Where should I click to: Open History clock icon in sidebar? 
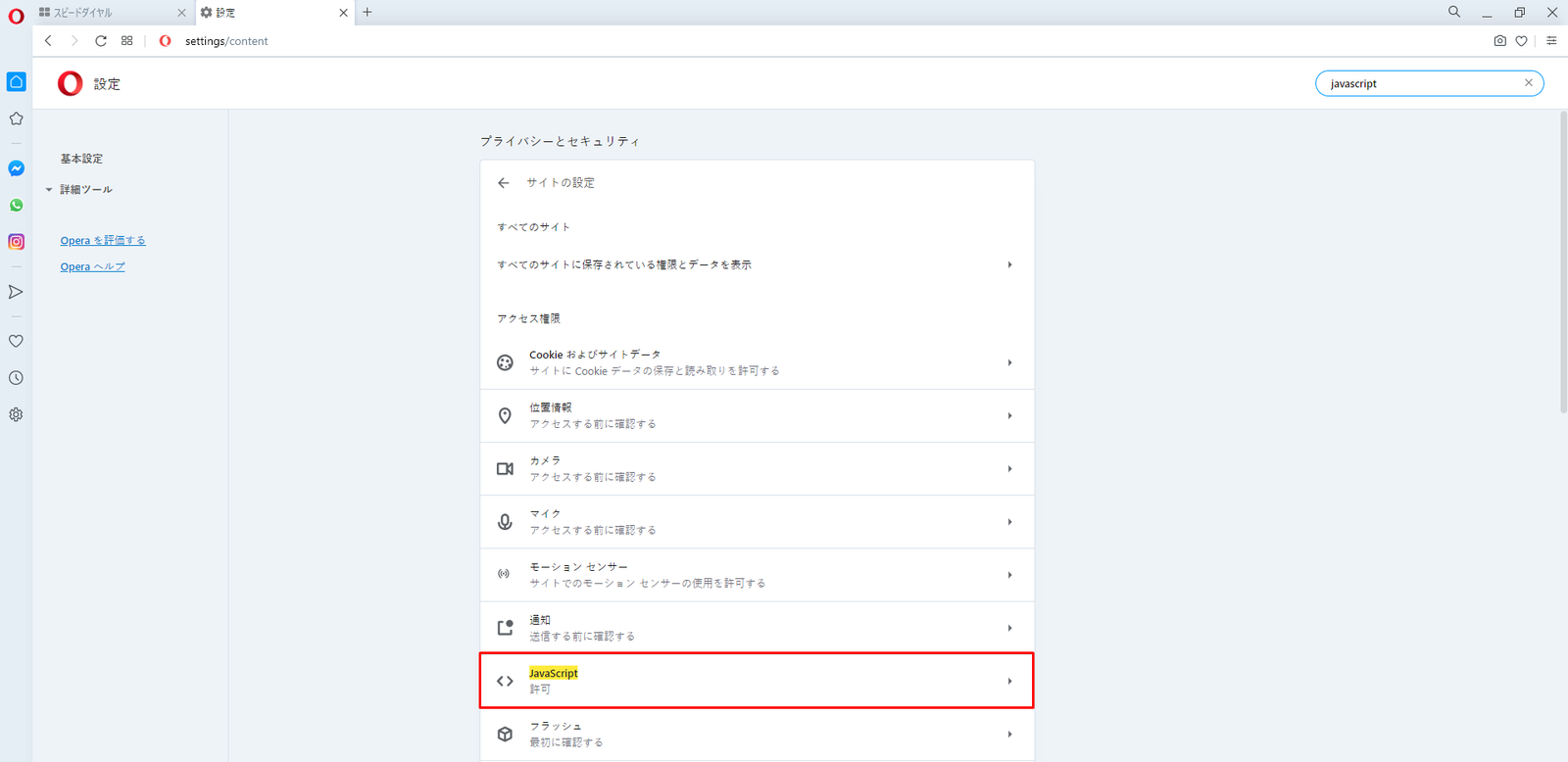[16, 378]
